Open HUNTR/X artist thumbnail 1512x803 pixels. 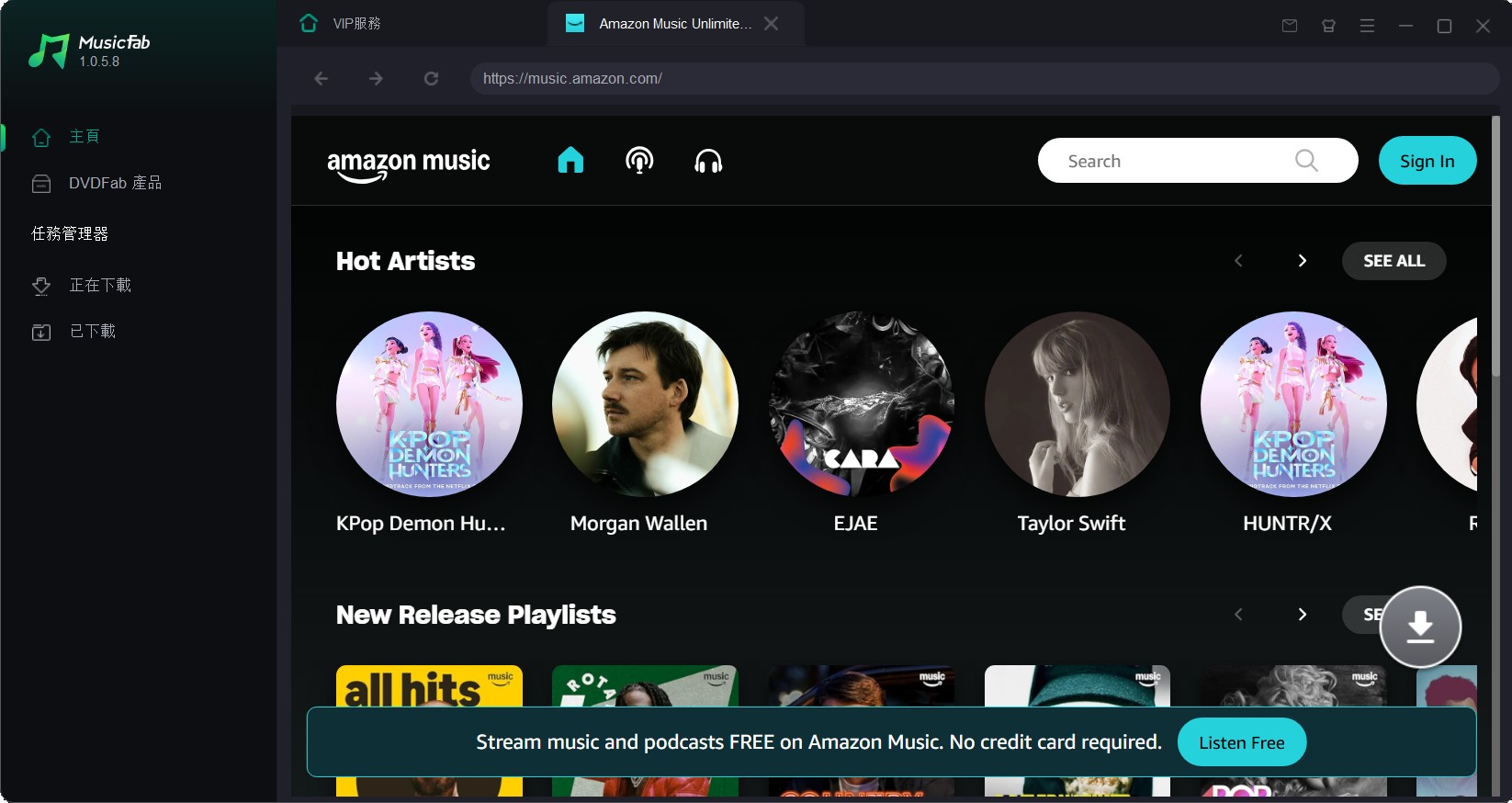coord(1293,404)
